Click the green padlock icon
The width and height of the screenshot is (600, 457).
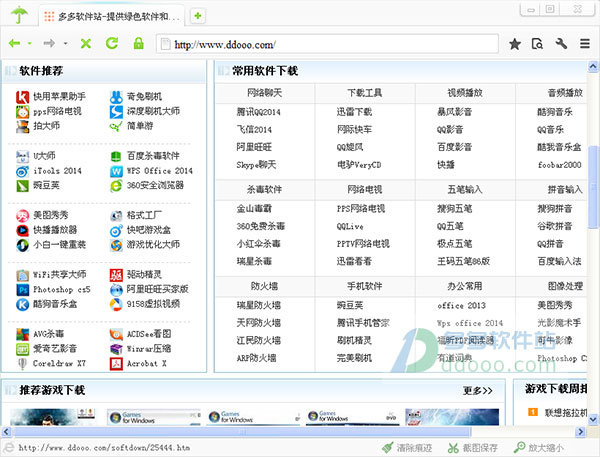click(139, 43)
